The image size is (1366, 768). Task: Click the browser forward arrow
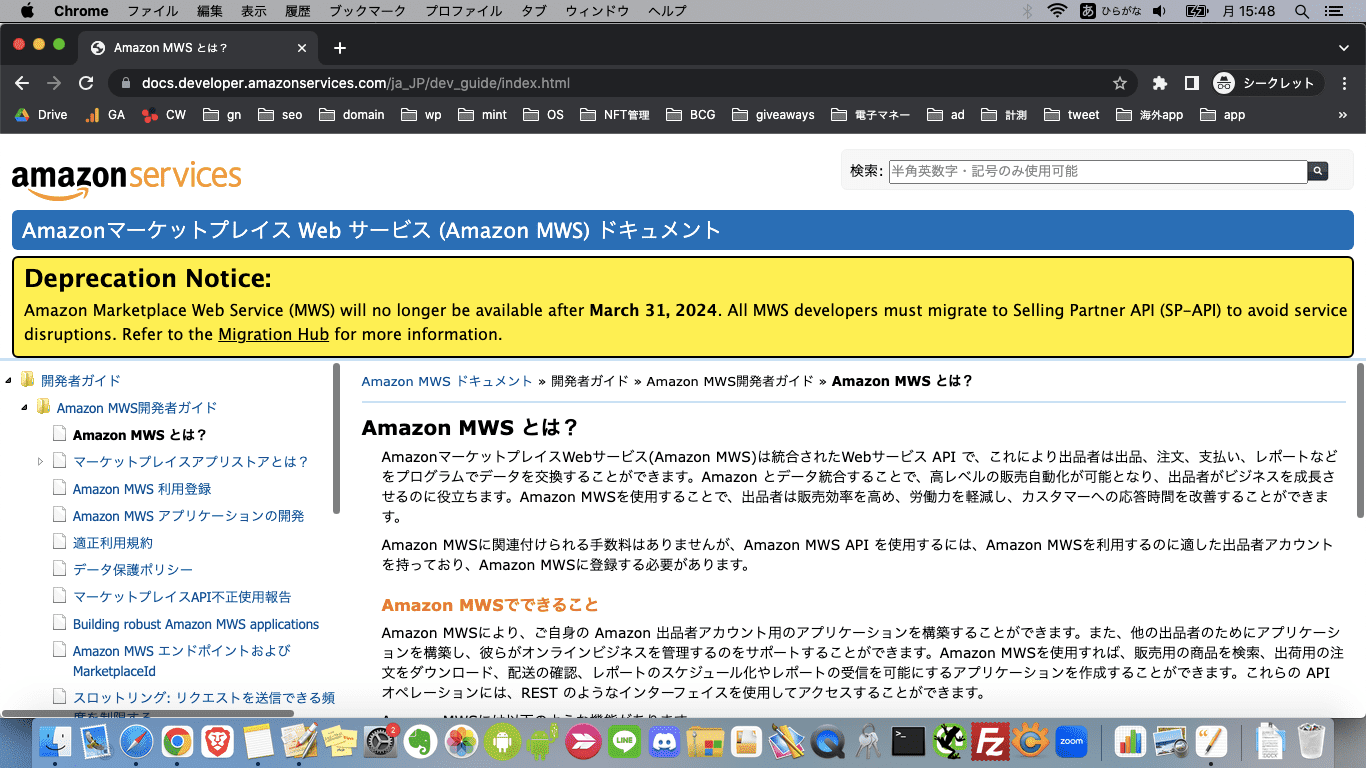(54, 83)
